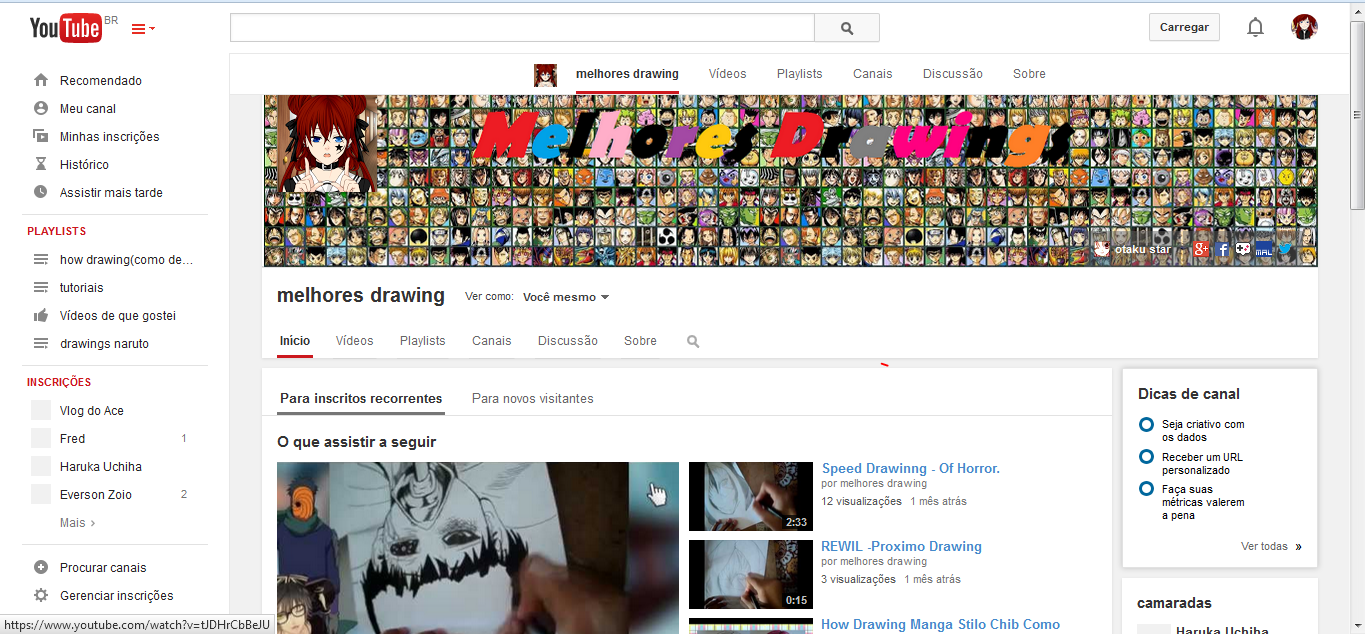Open the notifications bell
This screenshot has height=634, width=1365.
tap(1255, 28)
